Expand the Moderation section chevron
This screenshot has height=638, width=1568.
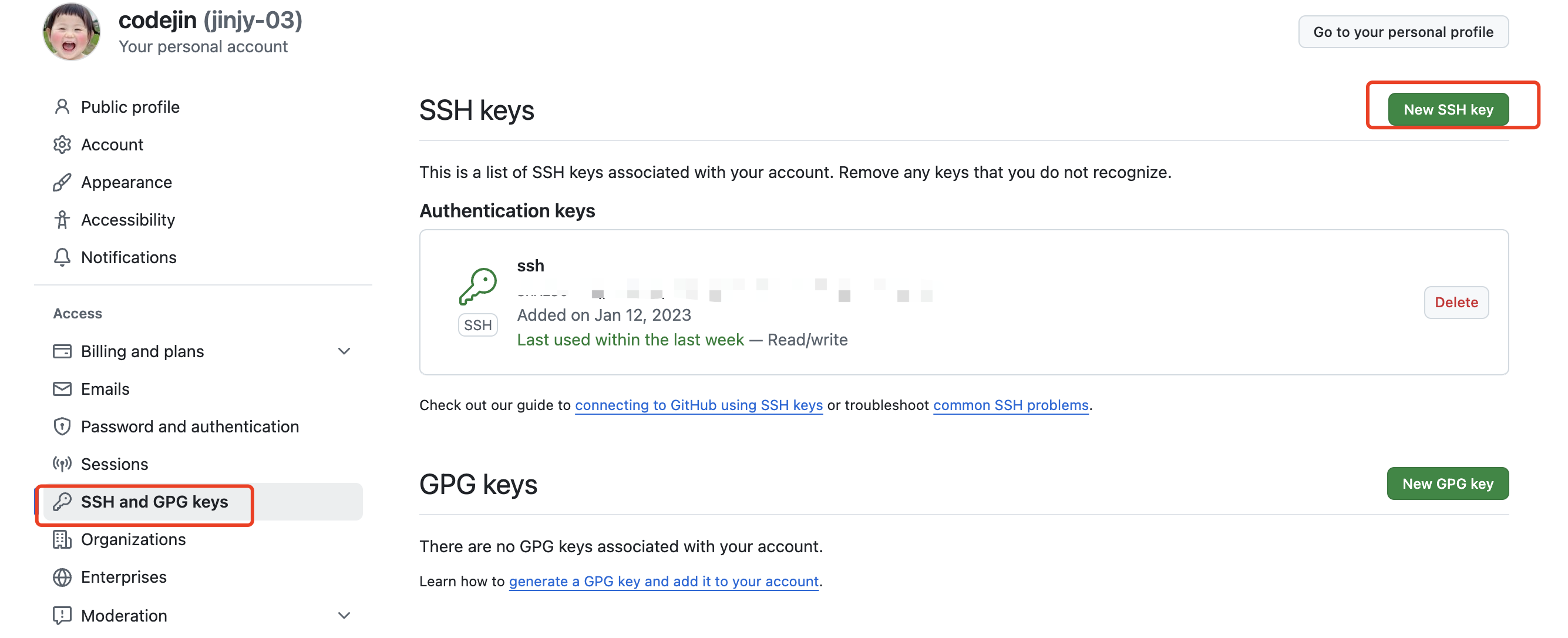coord(344,616)
